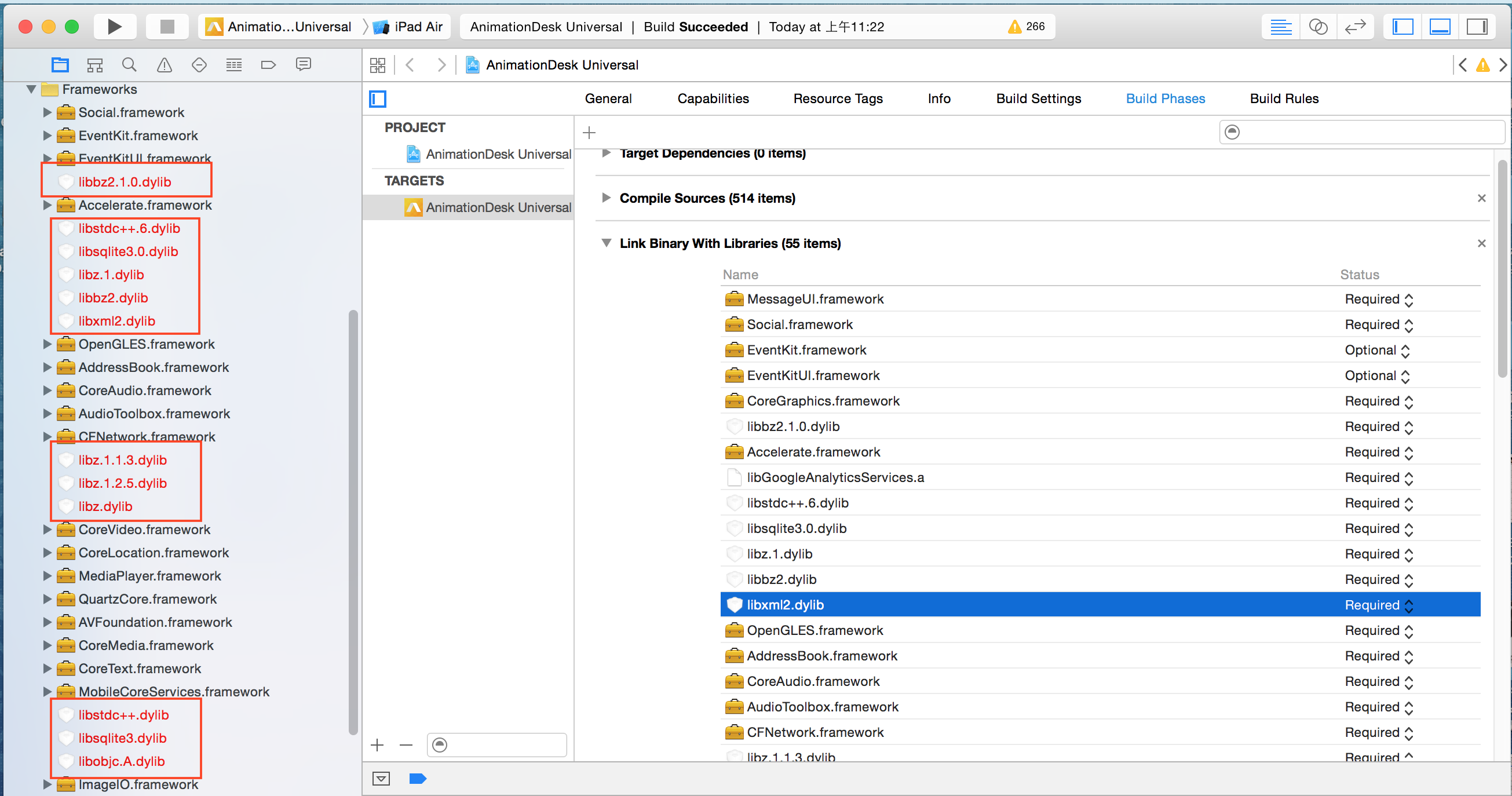Choose the iPad Air run destination
Viewport: 1512px width, 796px height.
408,27
